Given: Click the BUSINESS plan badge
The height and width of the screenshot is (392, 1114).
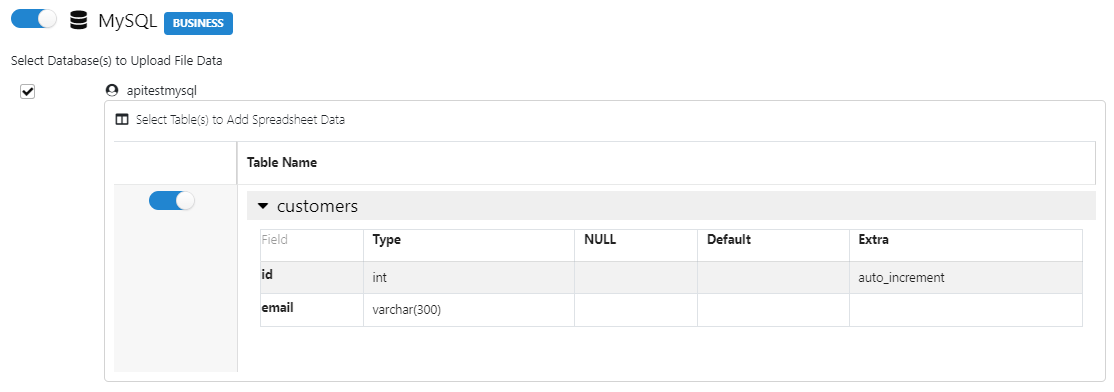Looking at the screenshot, I should (198, 23).
